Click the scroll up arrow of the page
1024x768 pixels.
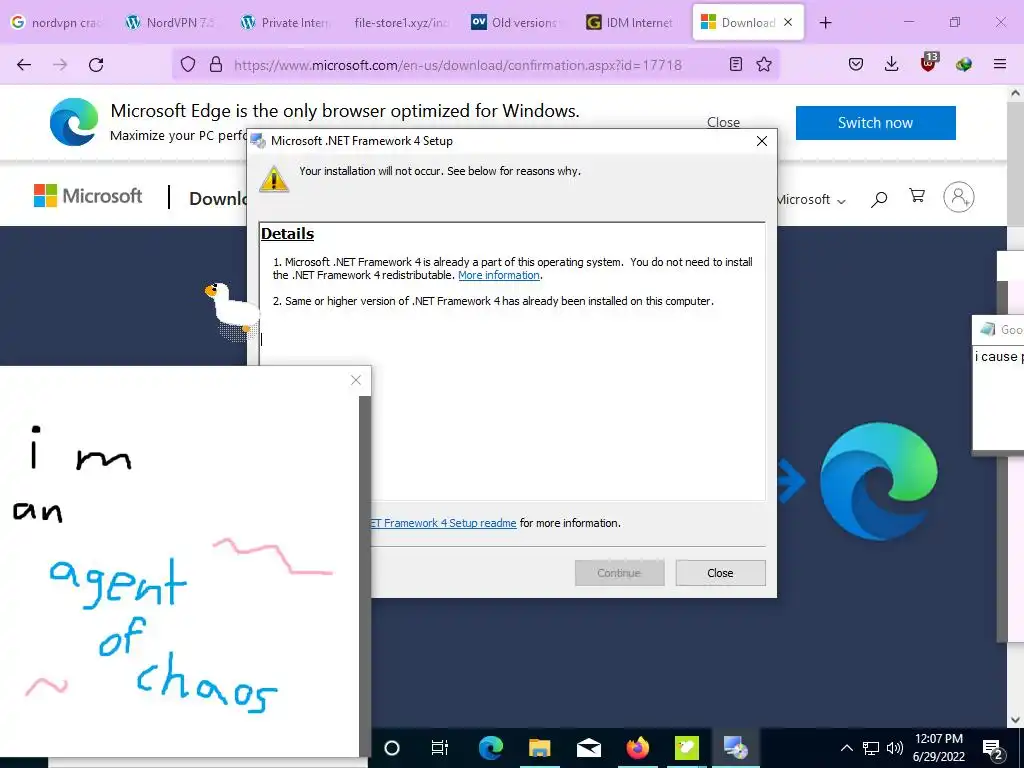click(1015, 93)
